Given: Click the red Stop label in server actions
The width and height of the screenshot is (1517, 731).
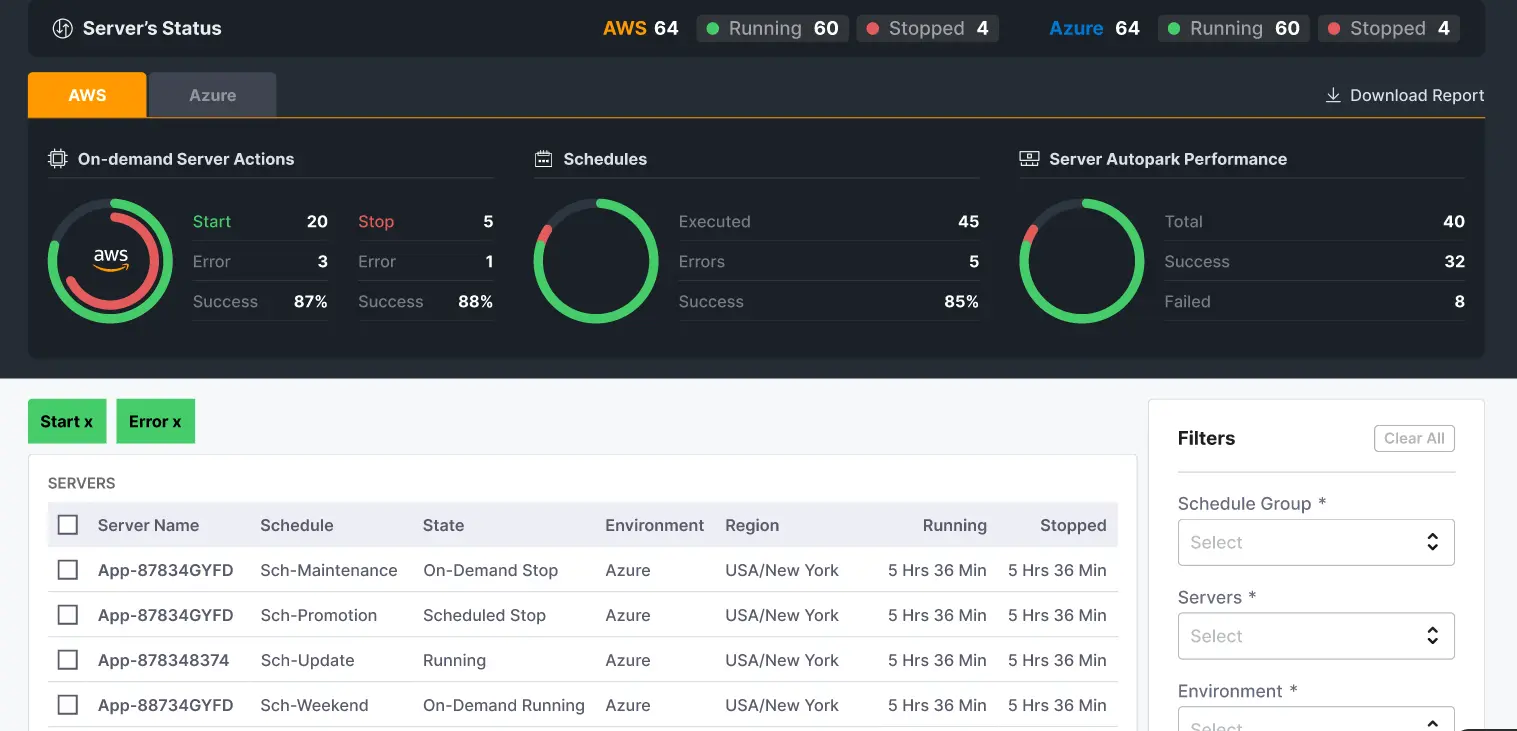Looking at the screenshot, I should (376, 221).
